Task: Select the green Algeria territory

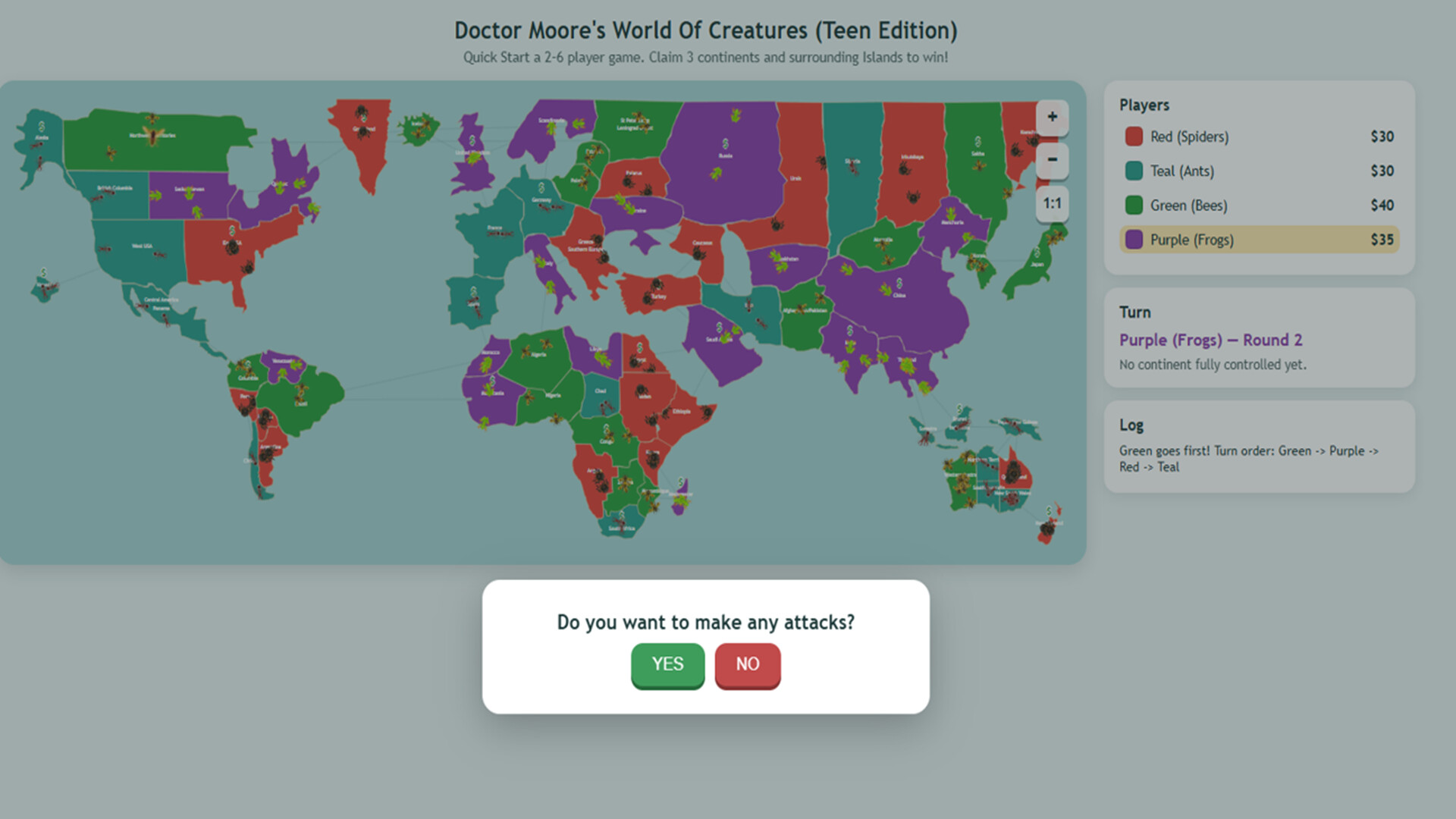Action: tap(535, 358)
